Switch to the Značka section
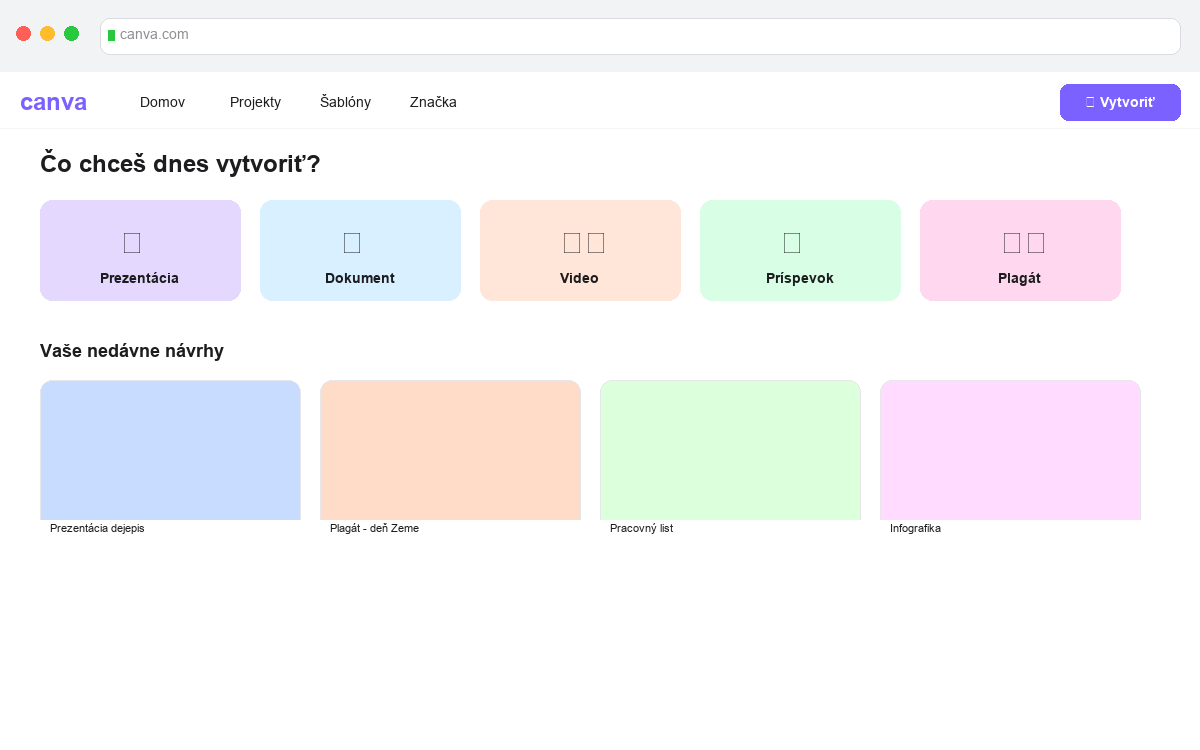Viewport: 1200px width, 750px height. point(433,102)
